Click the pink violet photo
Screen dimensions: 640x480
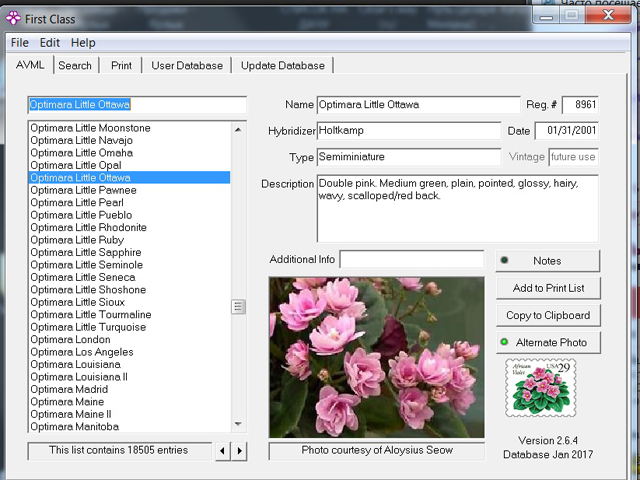coord(377,357)
